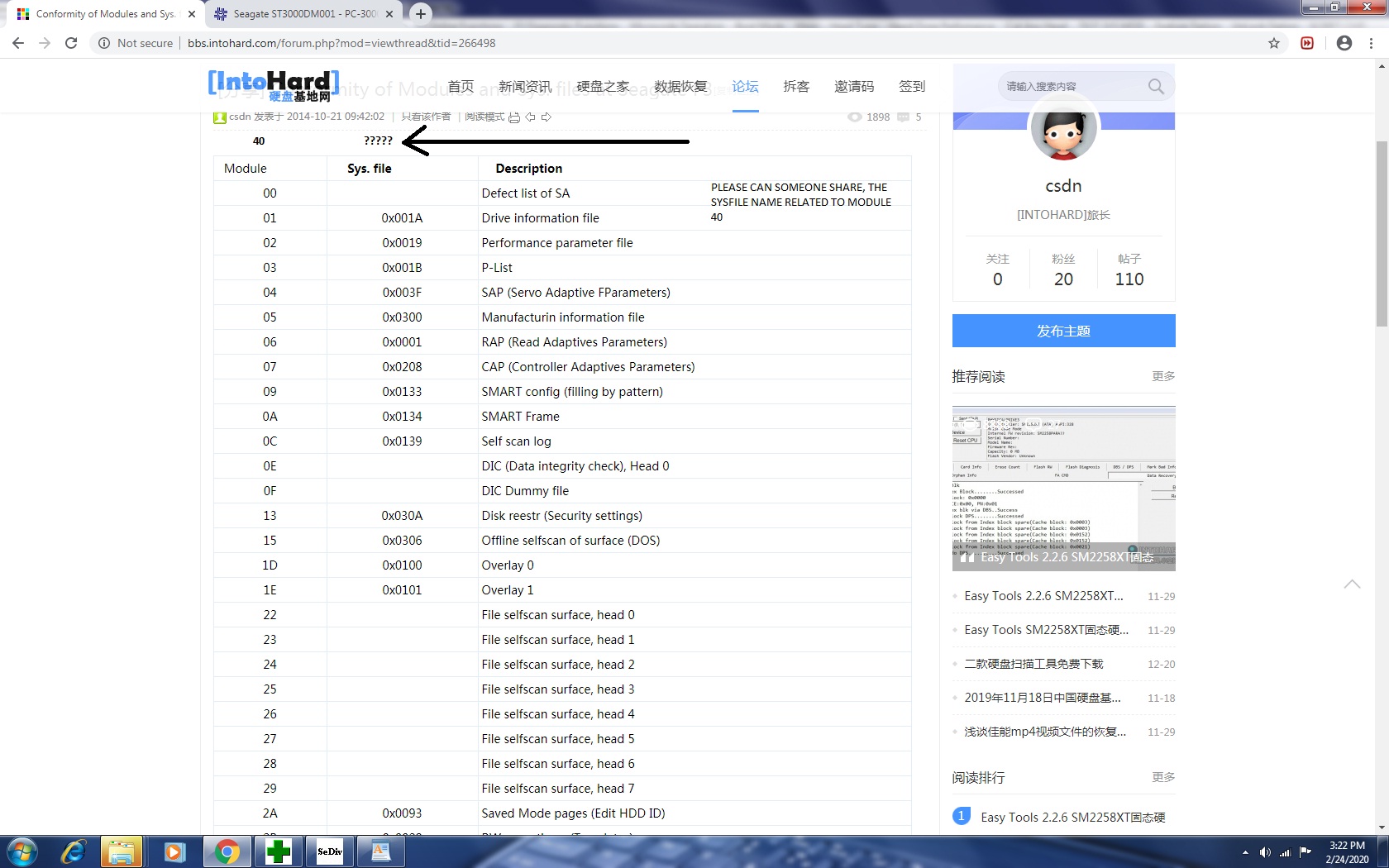The image size is (1389, 868).
Task: Click the search input field
Action: (1073, 86)
